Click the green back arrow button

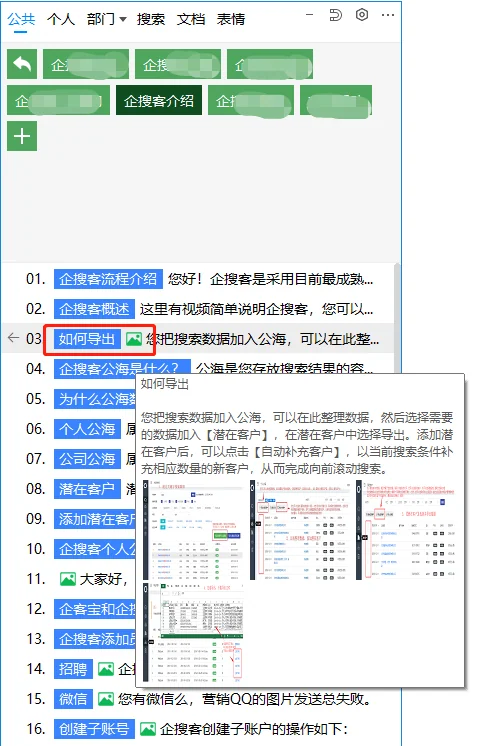click(22, 64)
